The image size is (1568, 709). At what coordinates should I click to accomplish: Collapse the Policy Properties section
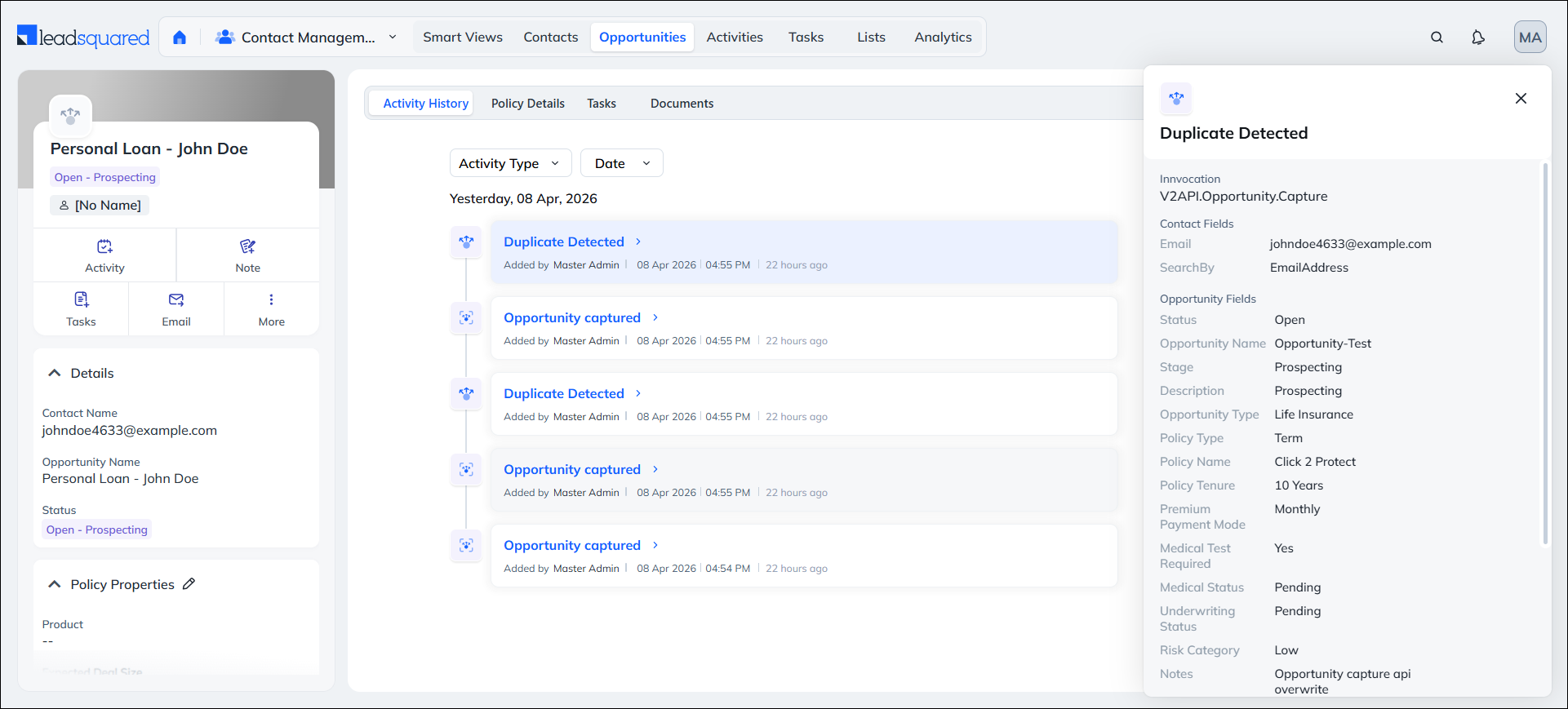55,584
